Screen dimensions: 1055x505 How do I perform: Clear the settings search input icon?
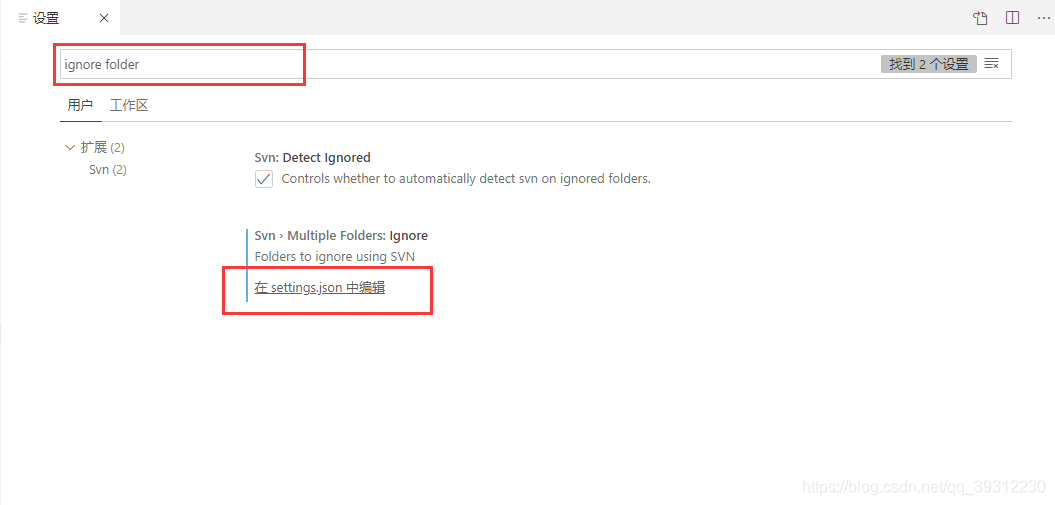point(992,64)
